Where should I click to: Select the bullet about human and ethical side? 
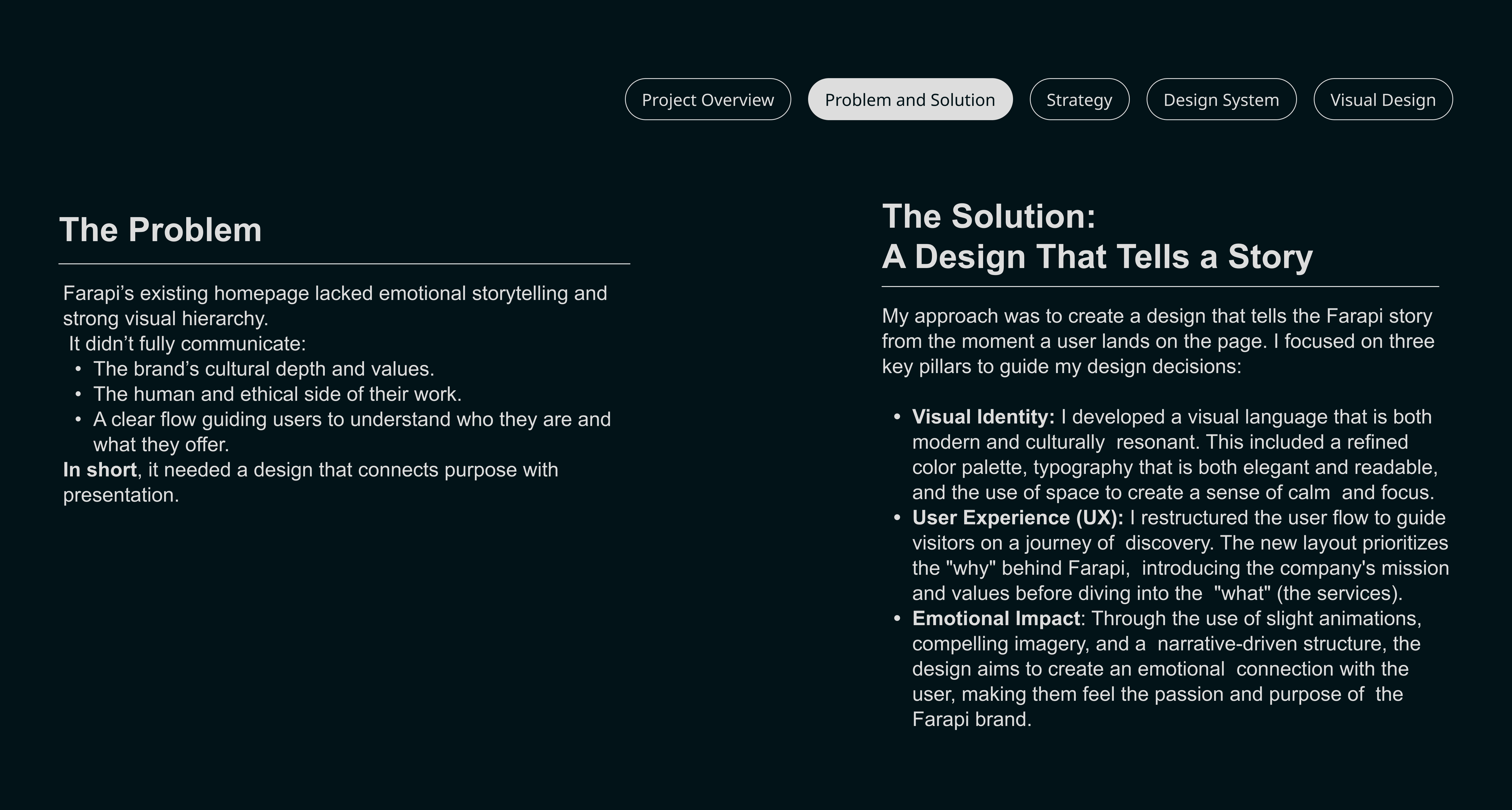[x=277, y=394]
